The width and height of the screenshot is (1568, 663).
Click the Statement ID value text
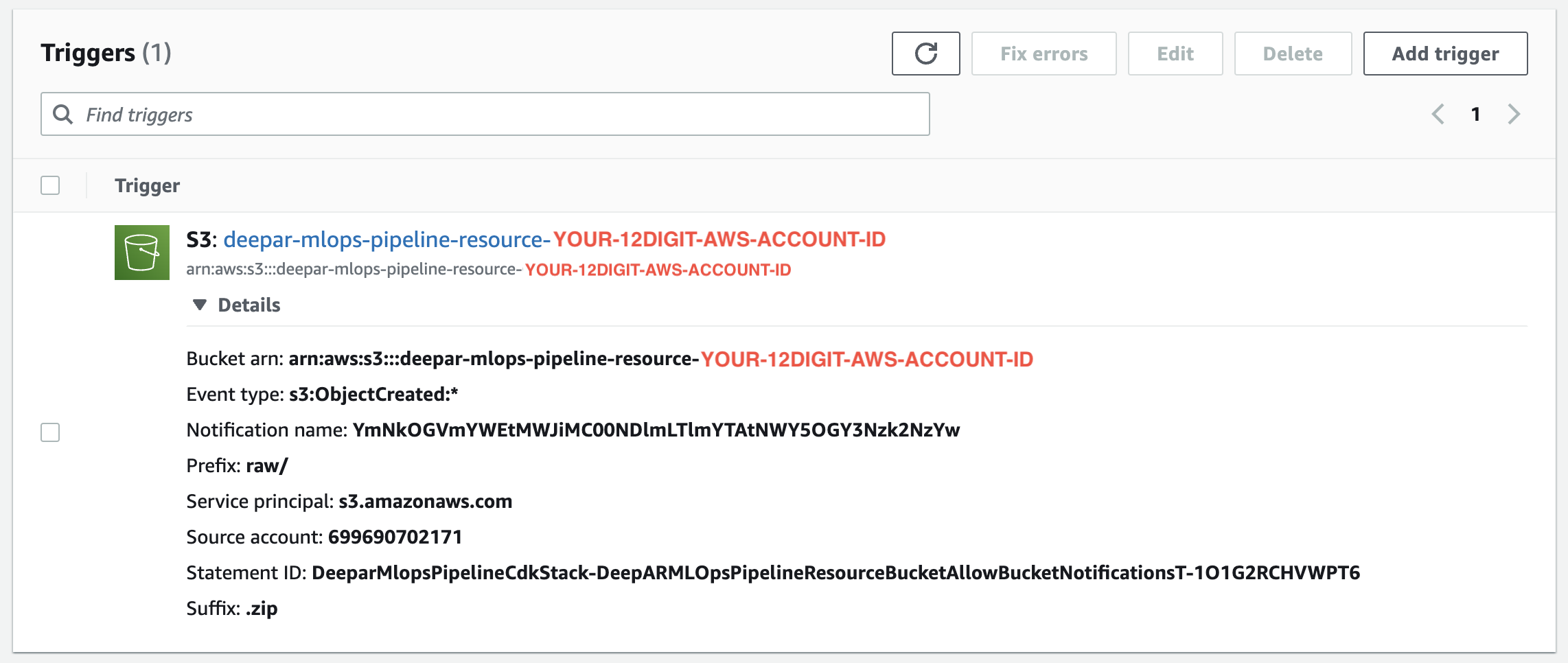pos(835,572)
